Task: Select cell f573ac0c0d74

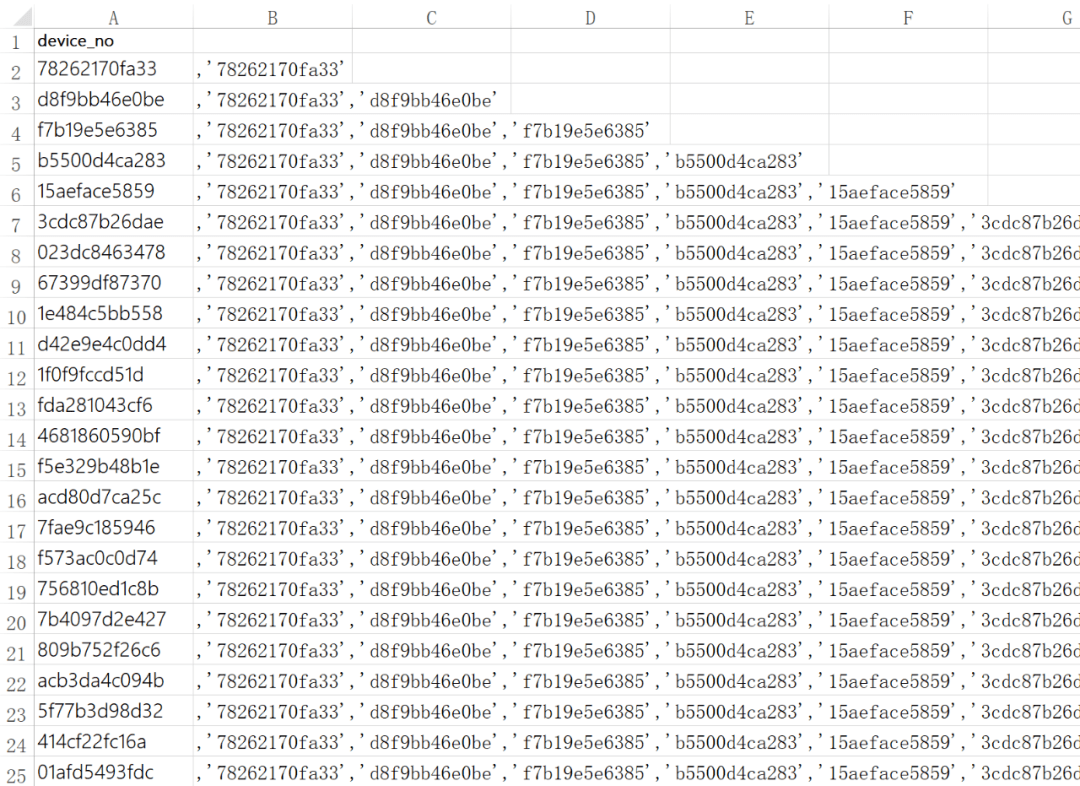Action: tap(114, 557)
